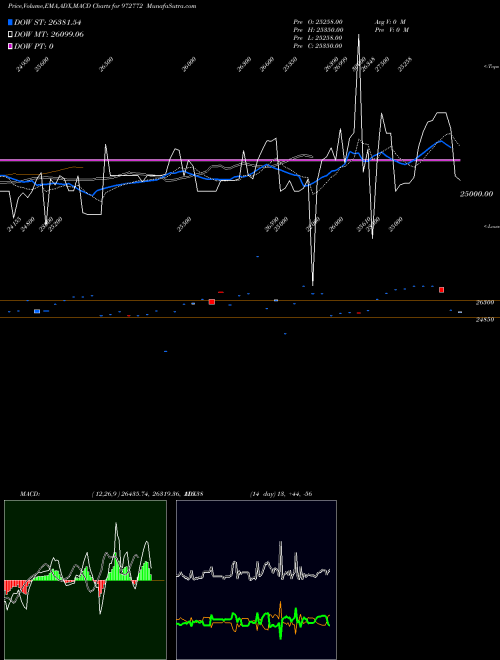Click the 'Pre H: 25350.00' value
The height and width of the screenshot is (660, 500).
point(318,30)
